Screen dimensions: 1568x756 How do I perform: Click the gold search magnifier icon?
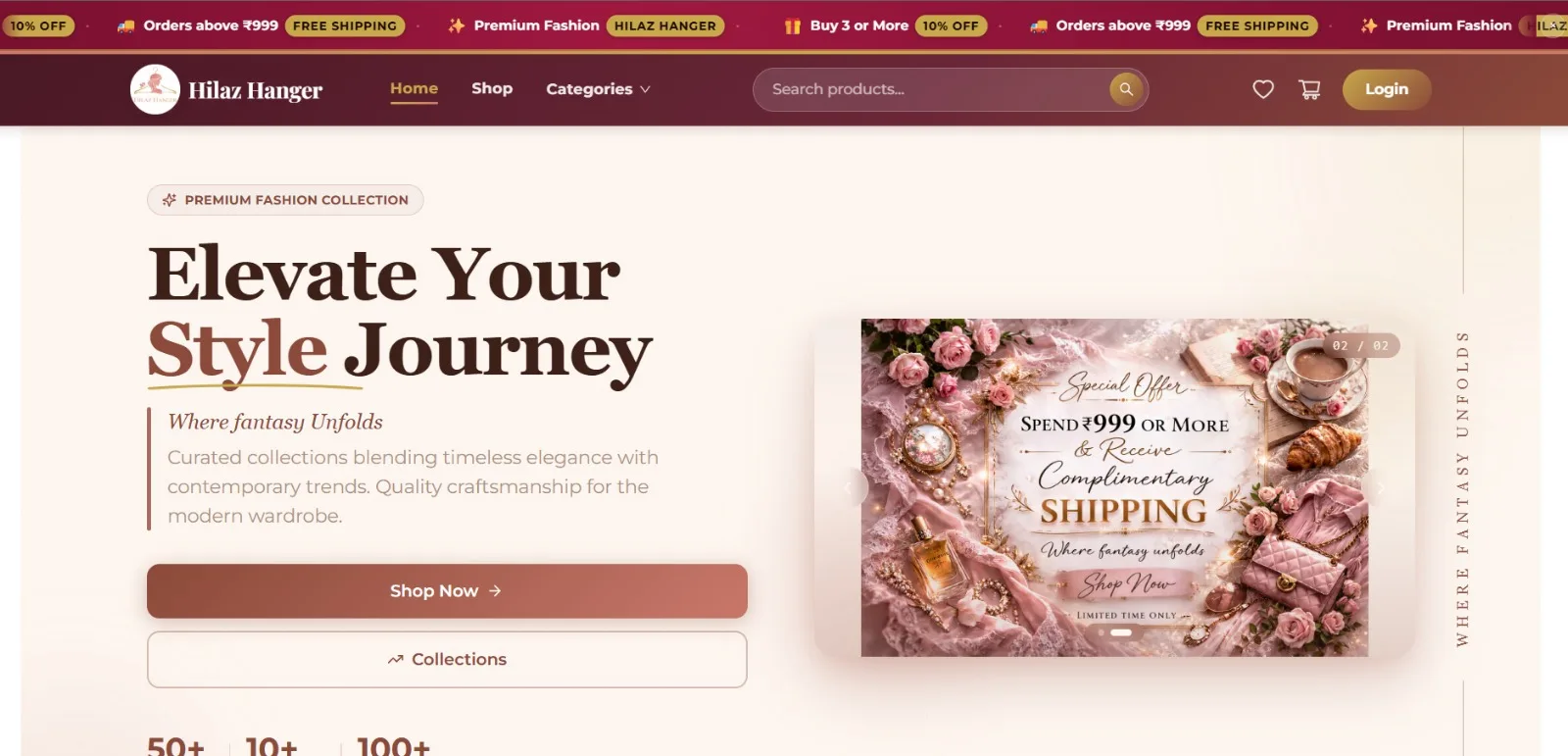click(x=1126, y=89)
